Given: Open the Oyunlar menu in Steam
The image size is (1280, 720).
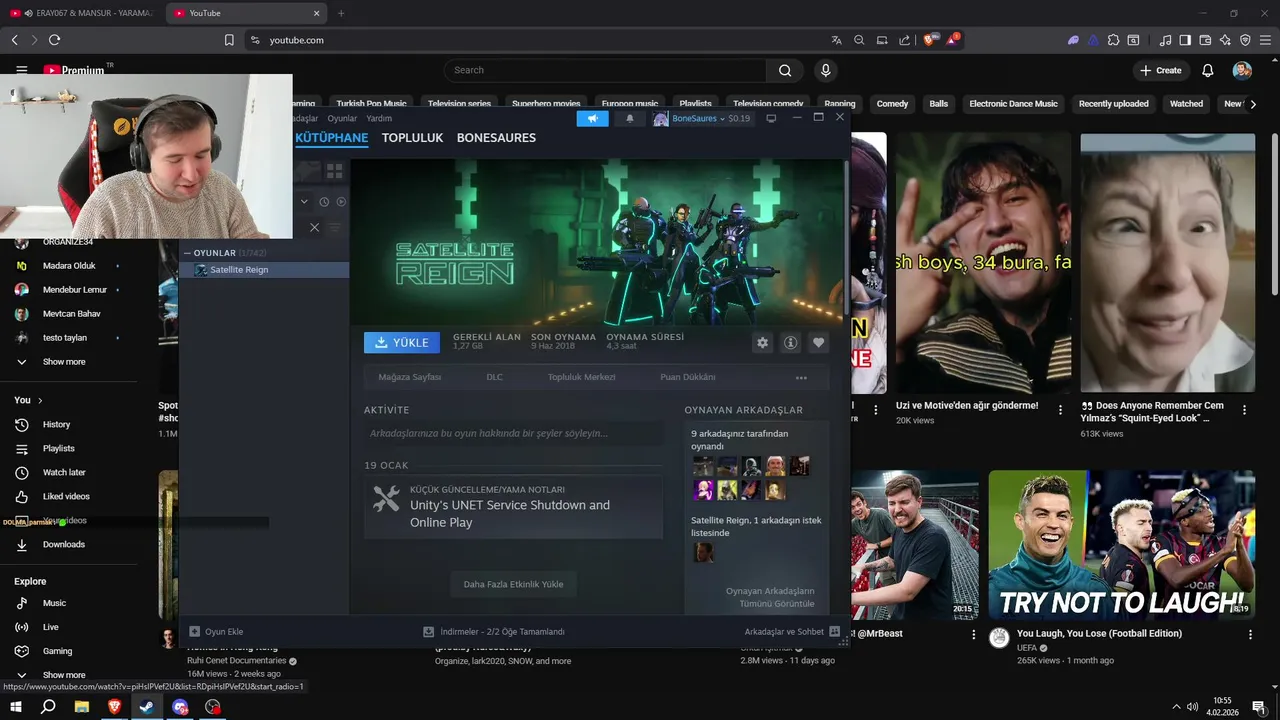Looking at the screenshot, I should (342, 118).
